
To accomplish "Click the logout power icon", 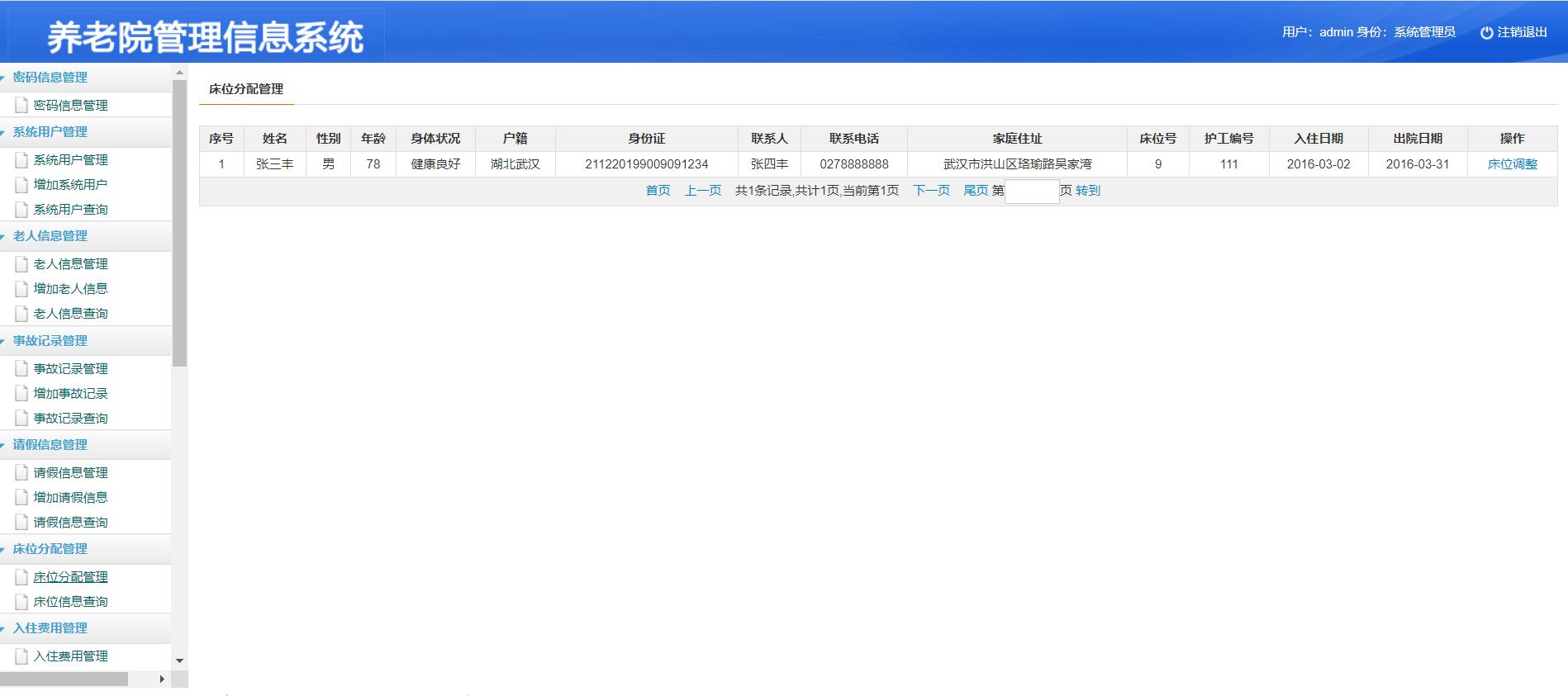I will [x=1486, y=33].
